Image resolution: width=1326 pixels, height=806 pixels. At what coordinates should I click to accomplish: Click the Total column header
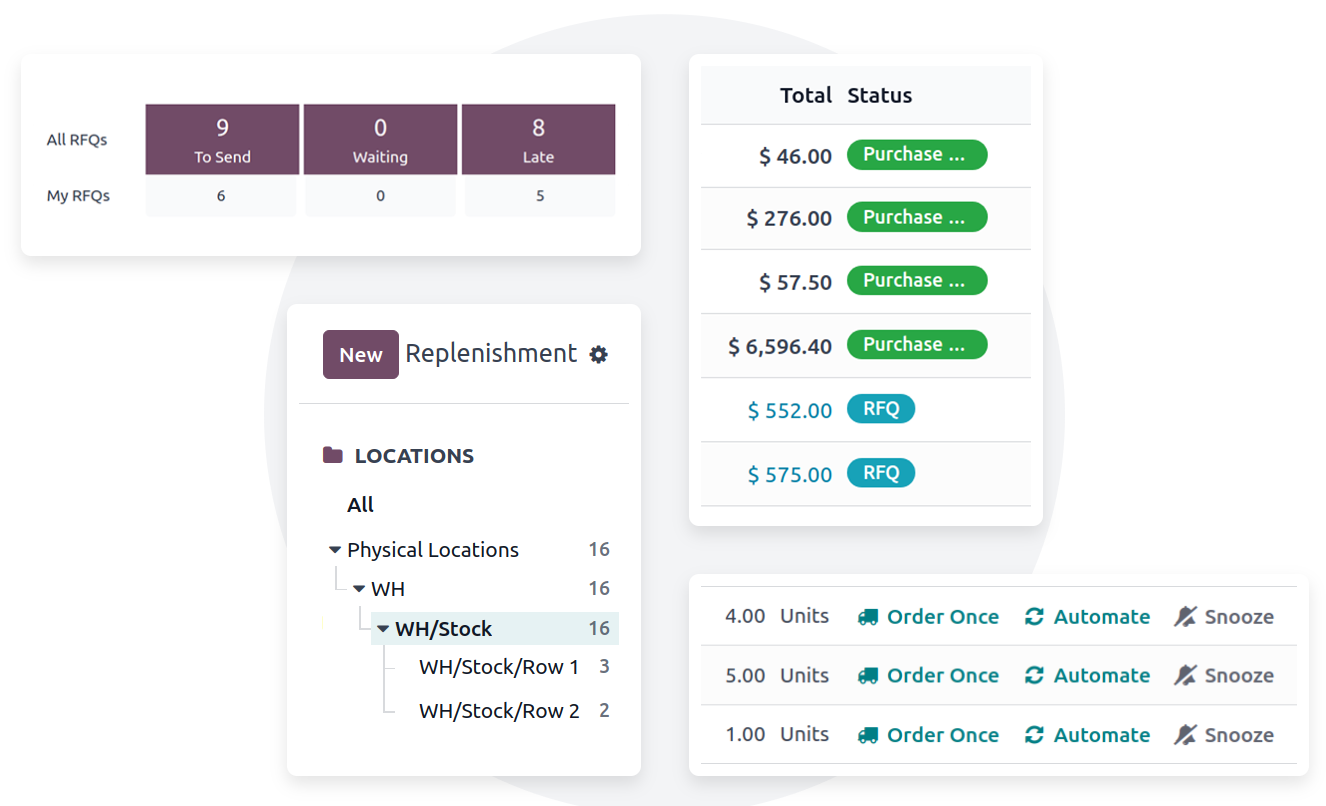[x=805, y=96]
